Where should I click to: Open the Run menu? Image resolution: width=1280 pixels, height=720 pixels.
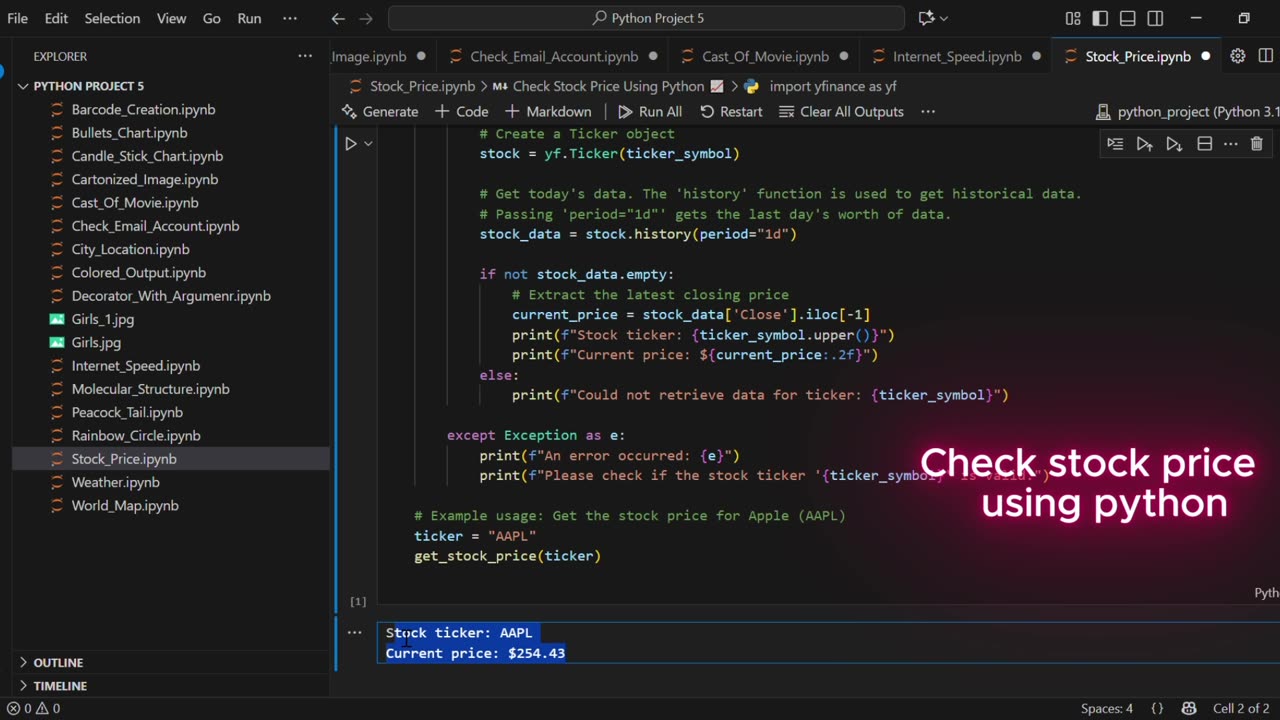(x=249, y=18)
